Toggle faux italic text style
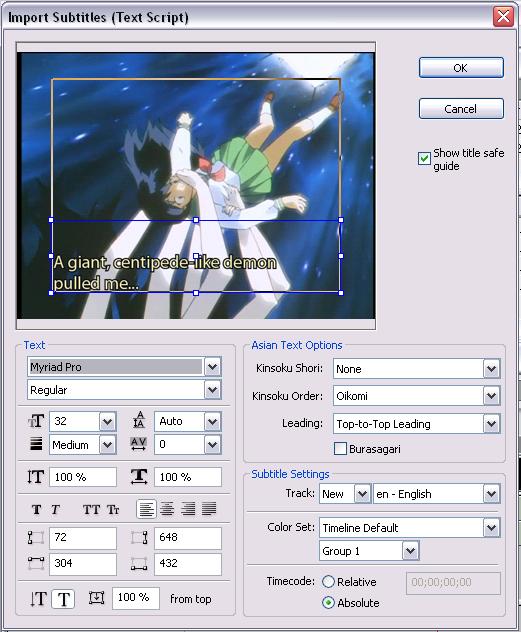The image size is (521, 632). (55, 510)
